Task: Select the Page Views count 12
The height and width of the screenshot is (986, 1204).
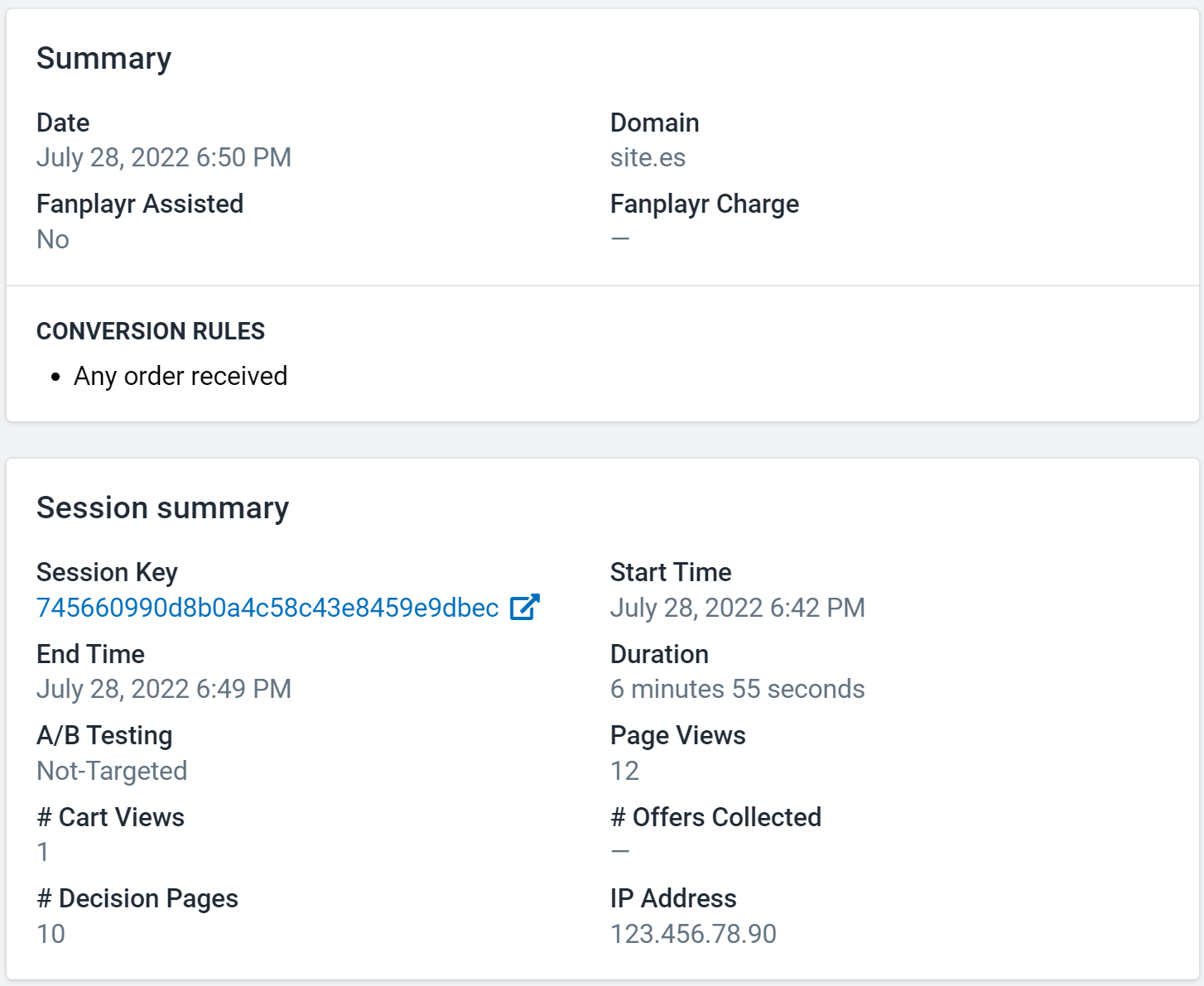Action: coord(624,771)
